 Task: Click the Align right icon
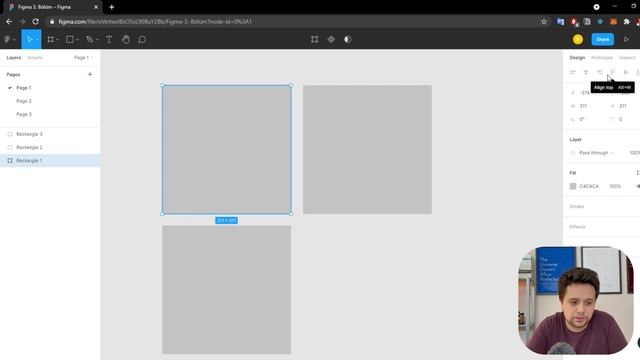(x=600, y=72)
